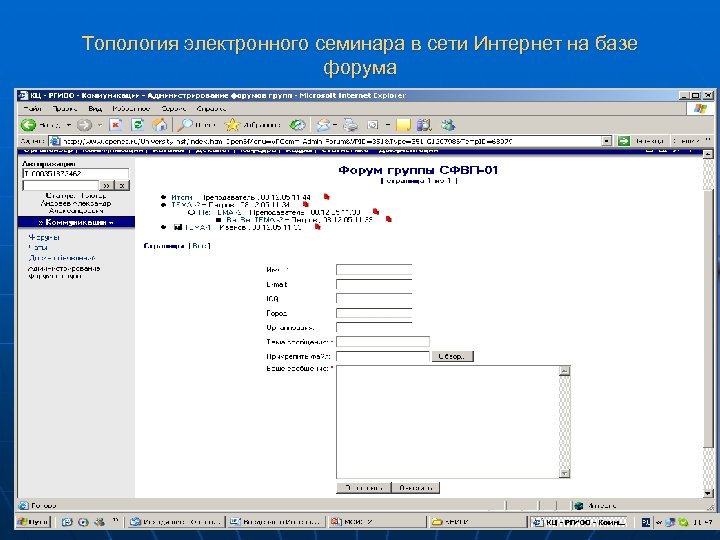Click message text area scroll down arrow

click(x=564, y=473)
